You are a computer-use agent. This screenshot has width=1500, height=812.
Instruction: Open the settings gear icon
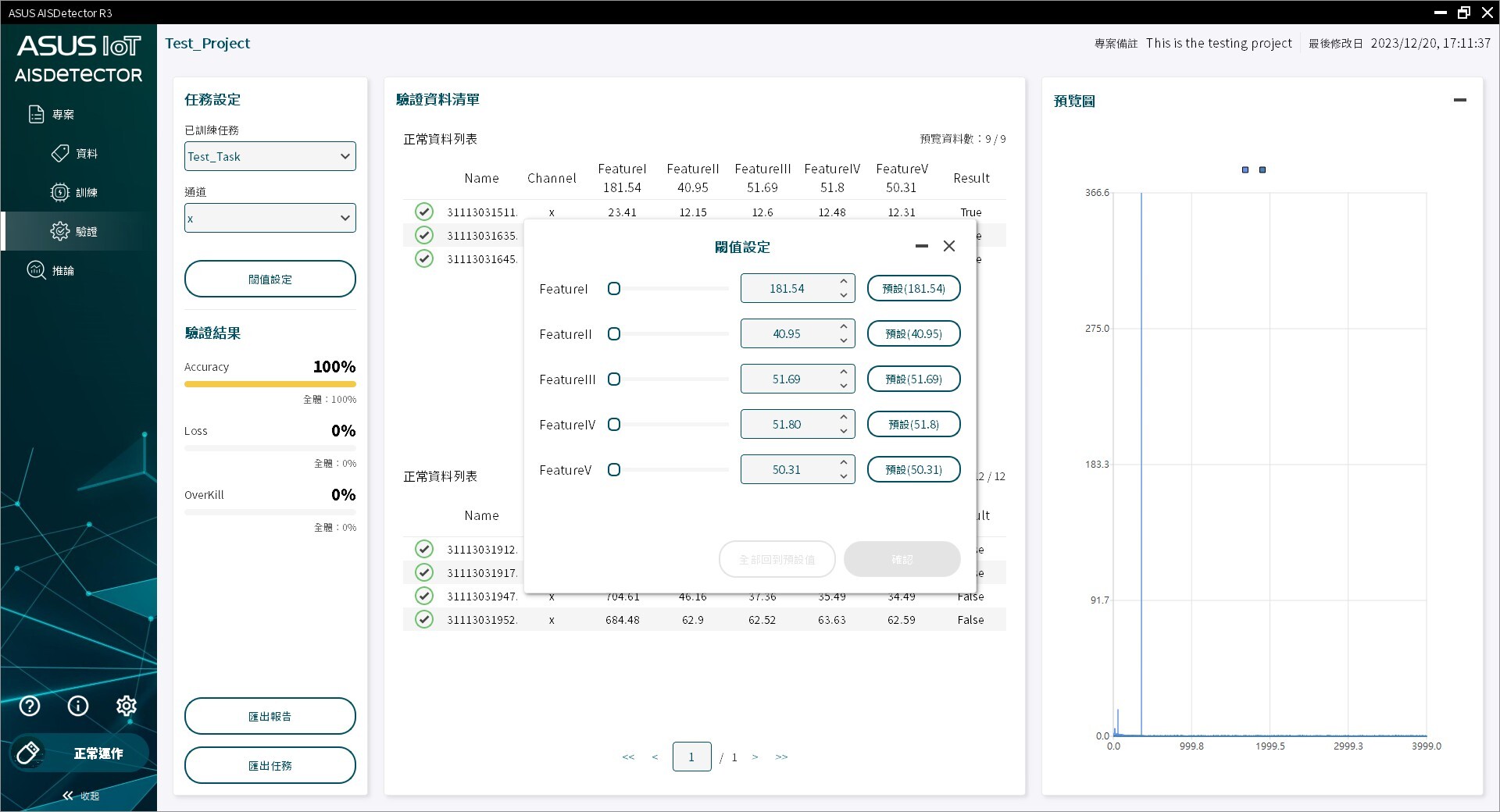(x=126, y=706)
